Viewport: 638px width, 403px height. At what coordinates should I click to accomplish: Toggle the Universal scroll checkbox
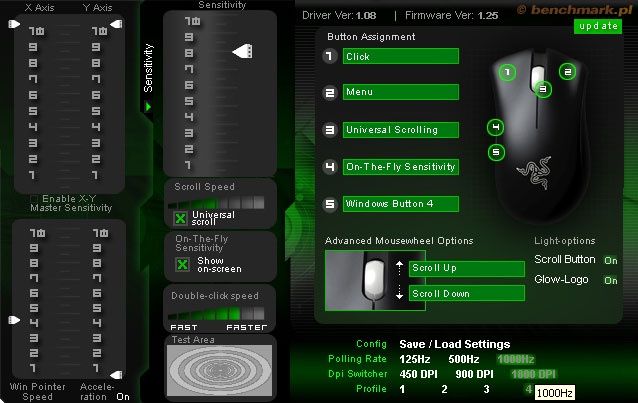click(x=180, y=219)
